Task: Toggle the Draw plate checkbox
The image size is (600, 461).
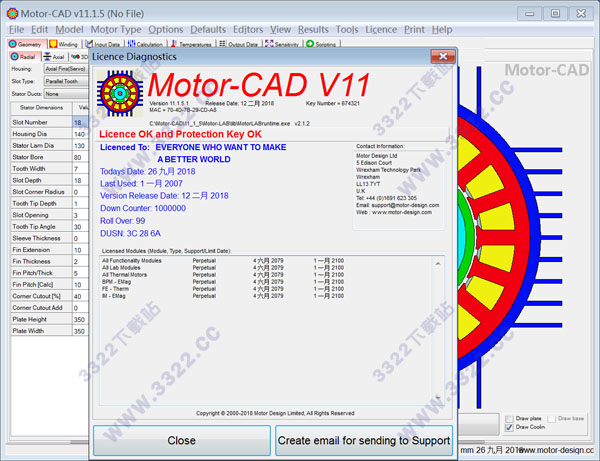Action: coord(509,419)
